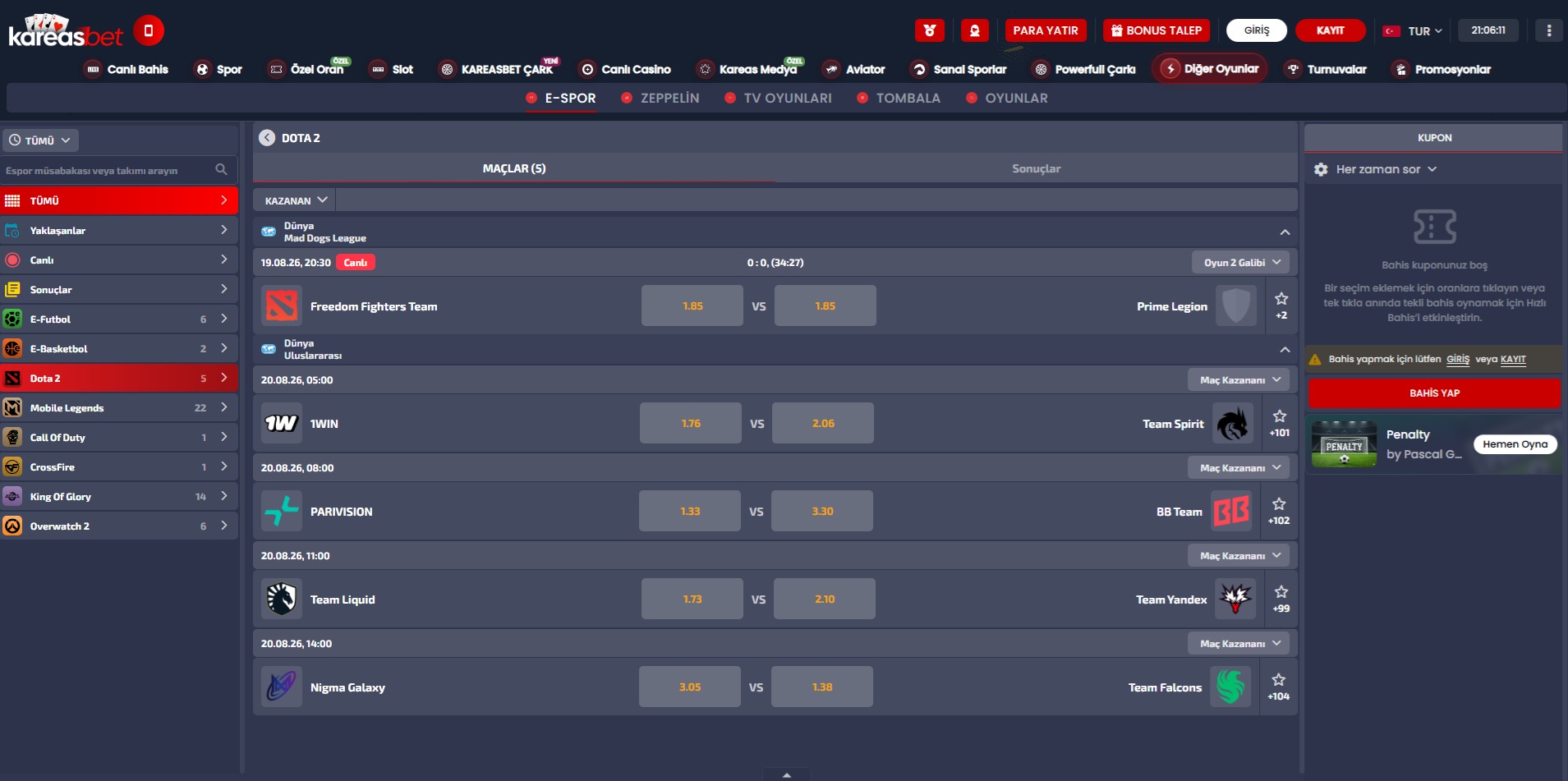This screenshot has width=1568, height=781.
Task: Select 1.38 odds for Team Falcons
Action: pyautogui.click(x=822, y=687)
